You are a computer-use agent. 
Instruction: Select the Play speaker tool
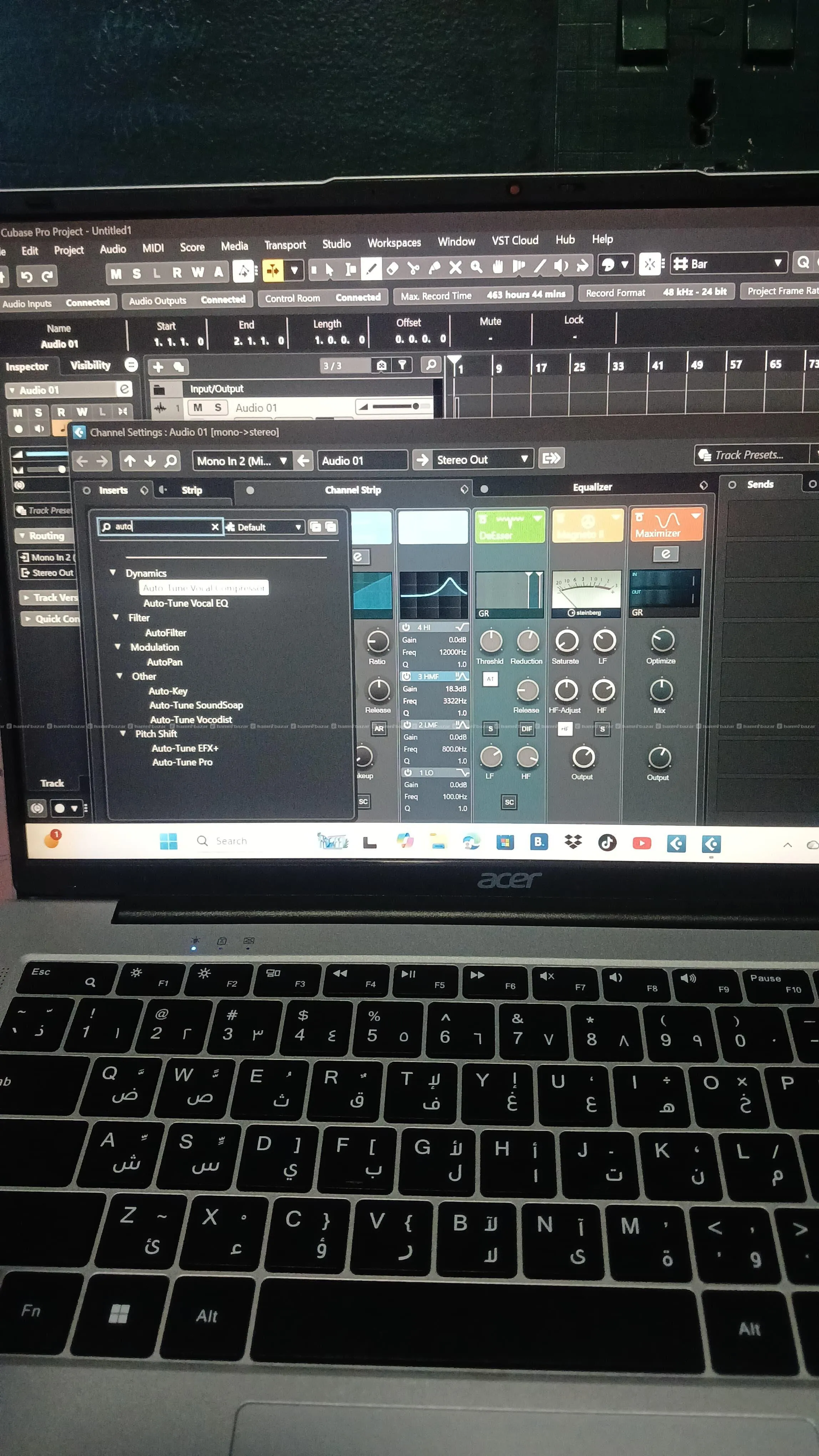tap(561, 265)
